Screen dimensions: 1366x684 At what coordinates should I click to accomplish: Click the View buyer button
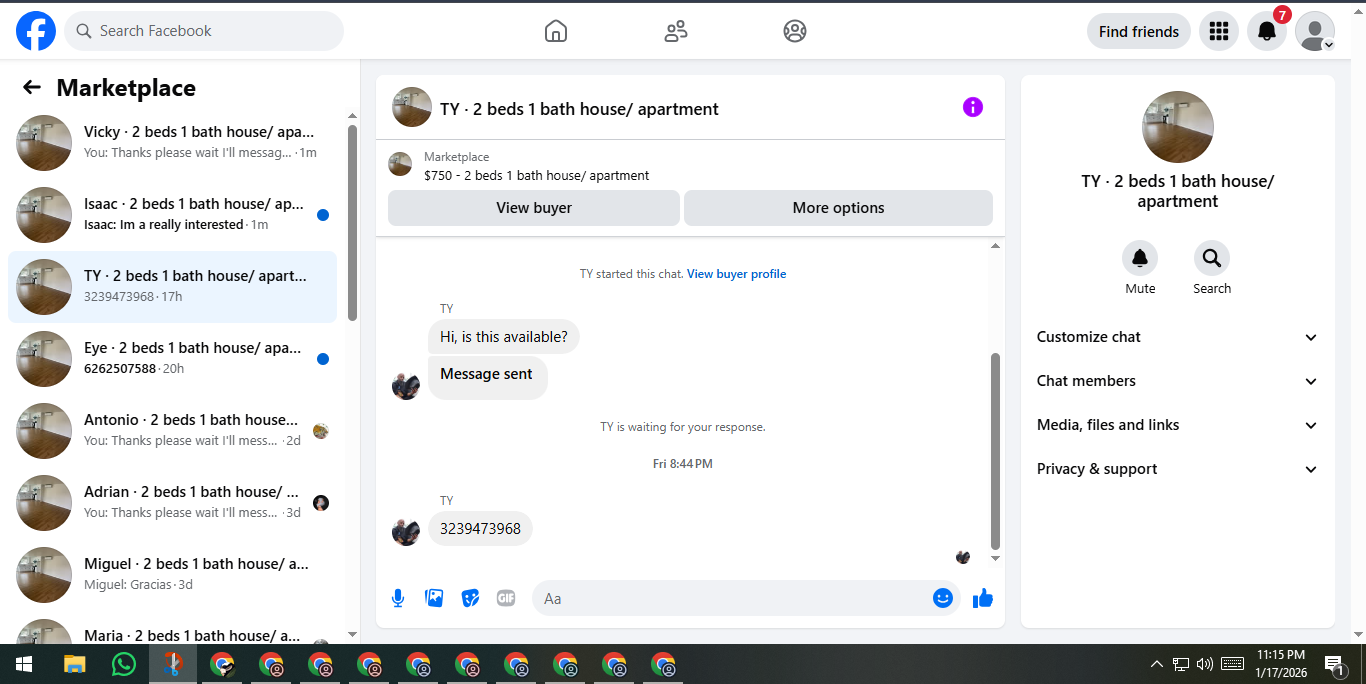pos(534,208)
